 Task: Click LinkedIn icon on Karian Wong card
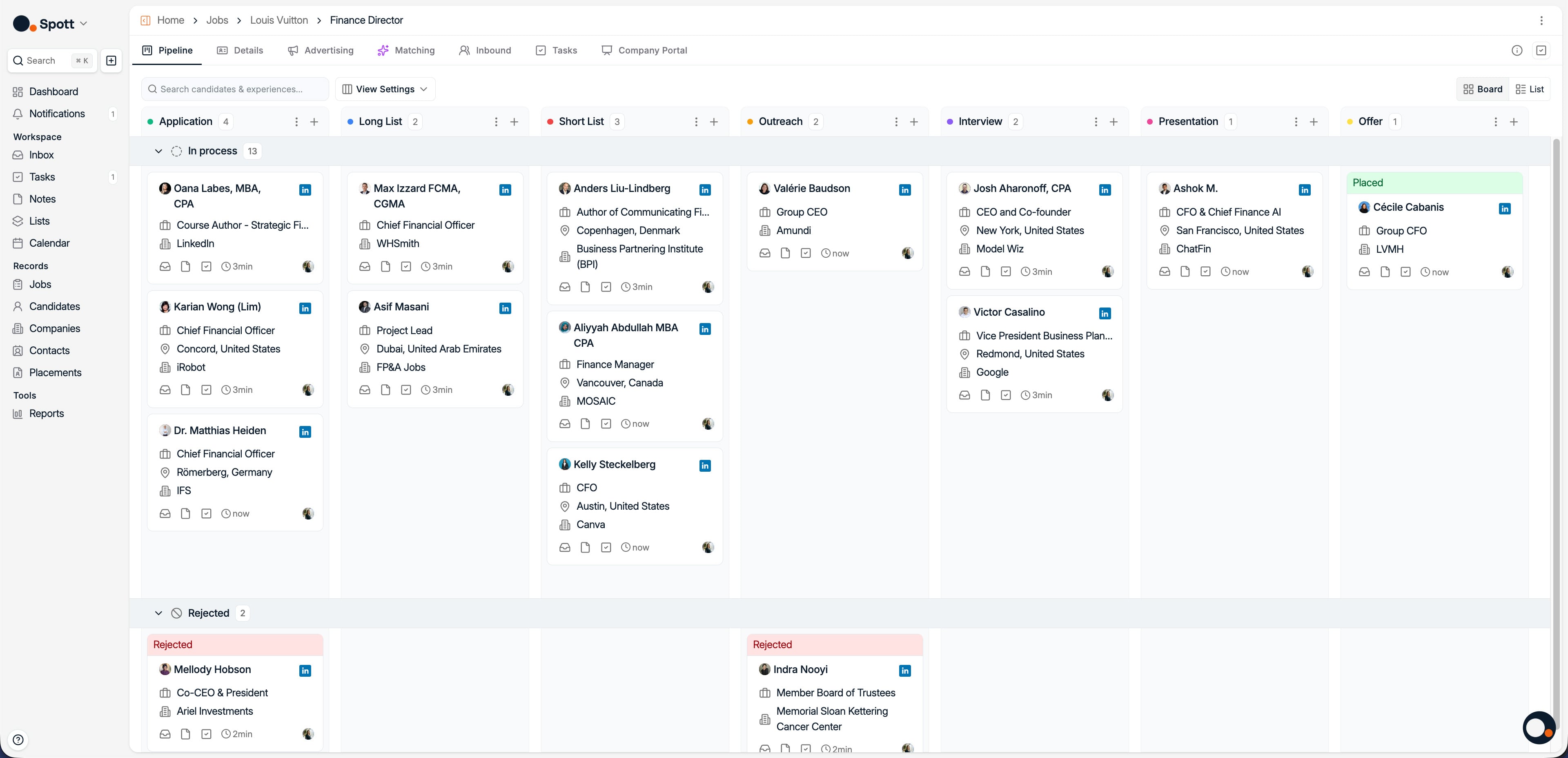305,308
